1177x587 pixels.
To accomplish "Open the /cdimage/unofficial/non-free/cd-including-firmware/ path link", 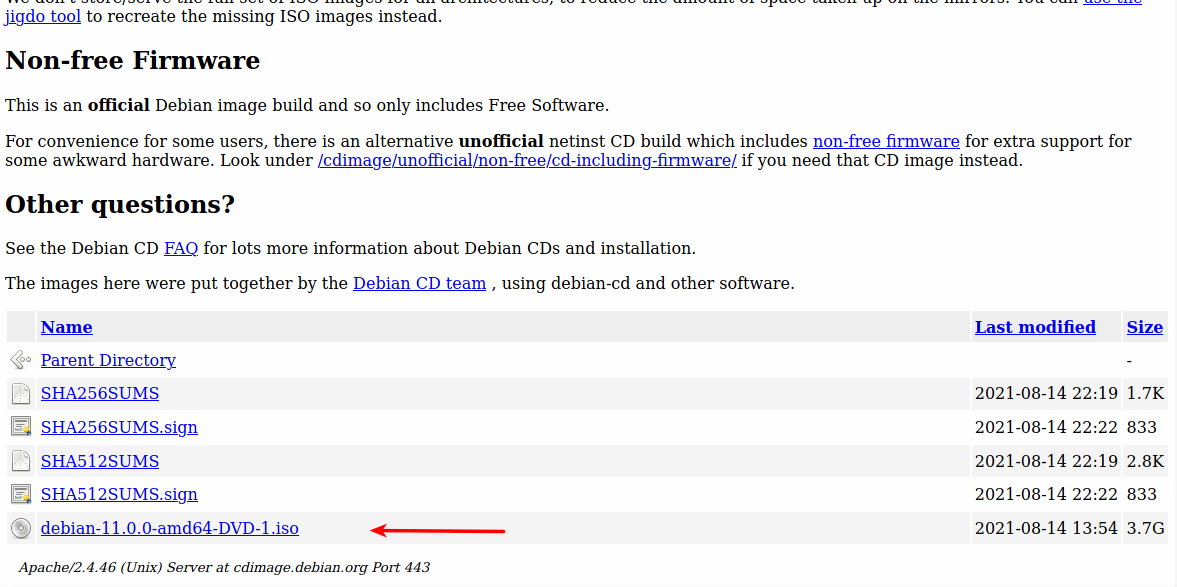I will (x=527, y=160).
